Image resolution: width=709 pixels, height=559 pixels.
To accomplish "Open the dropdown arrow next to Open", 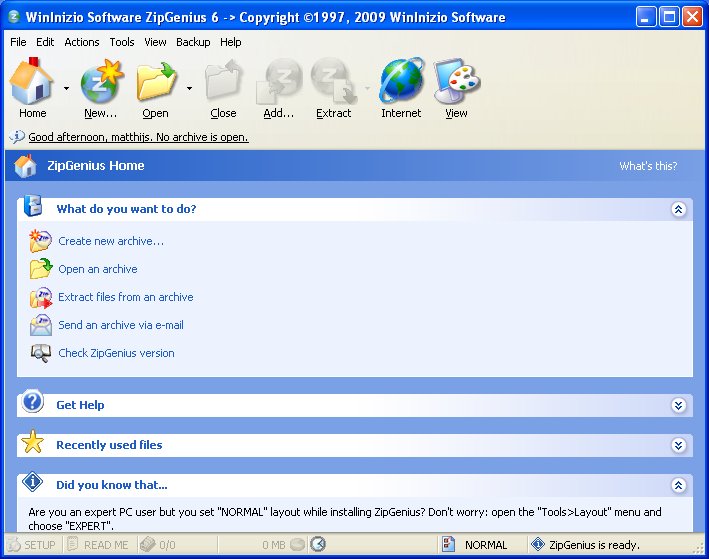I will coord(188,88).
